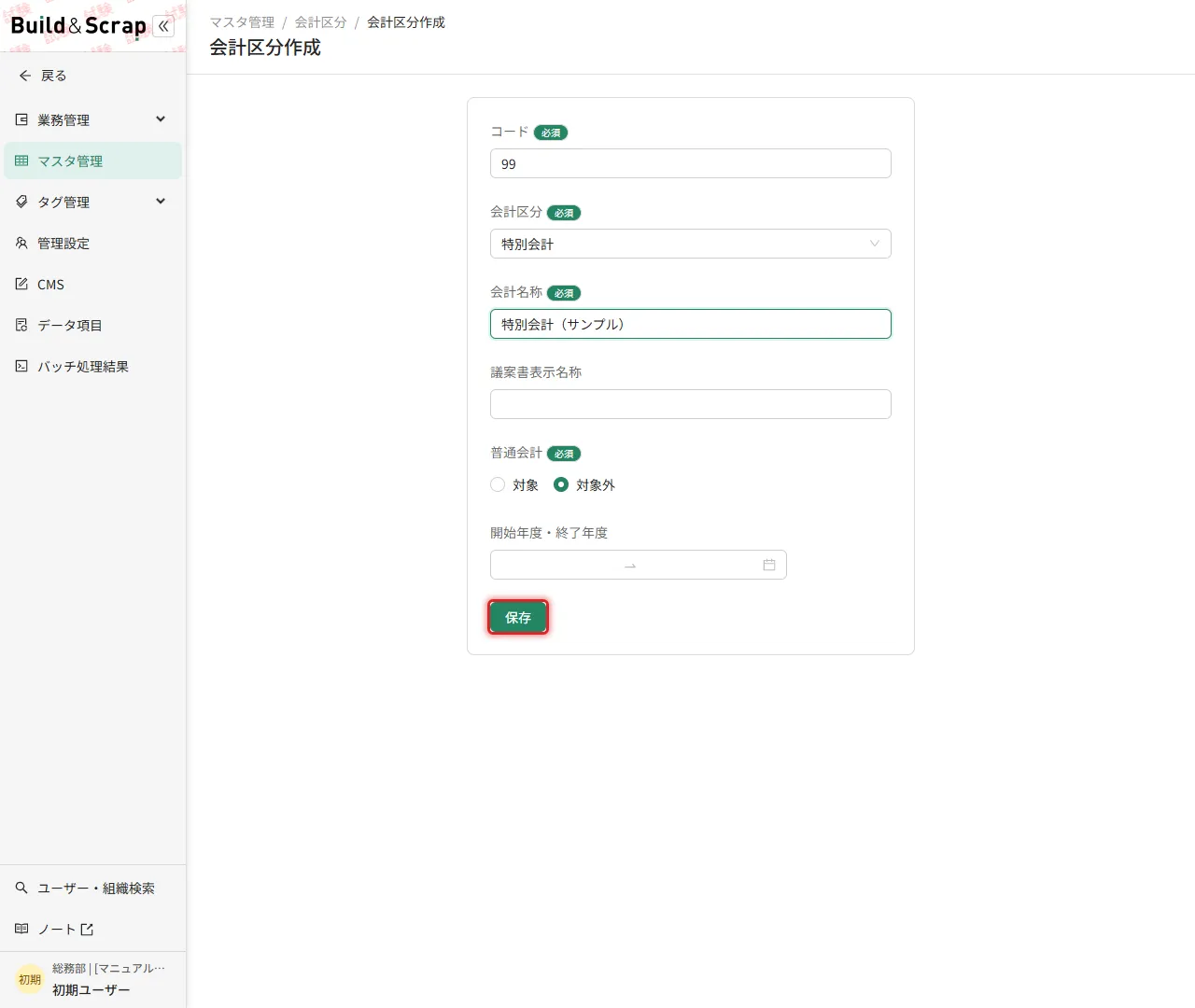
Task: Select the 対象外 radio button
Action: [561, 484]
